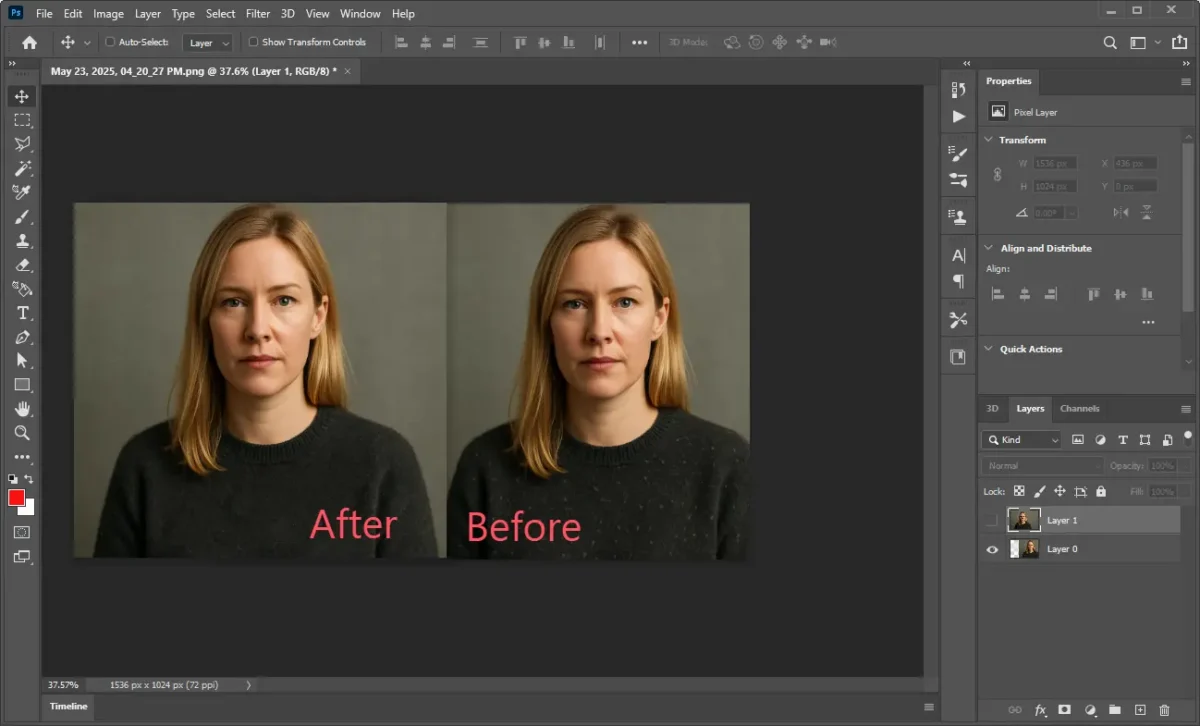The image size is (1200, 726).
Task: Select the Rectangle shape tool
Action: pyautogui.click(x=22, y=385)
